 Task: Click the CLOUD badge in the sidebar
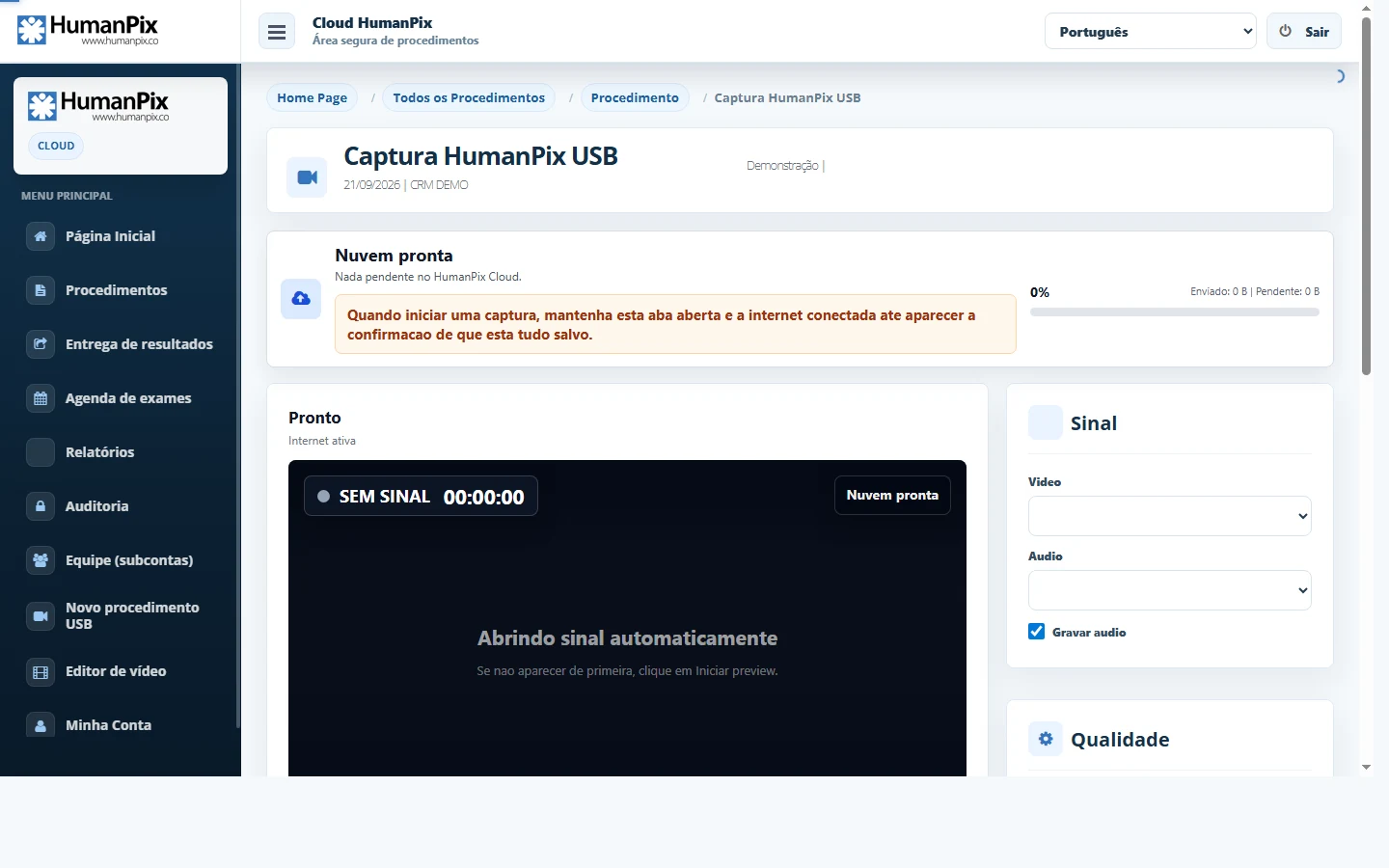point(56,146)
